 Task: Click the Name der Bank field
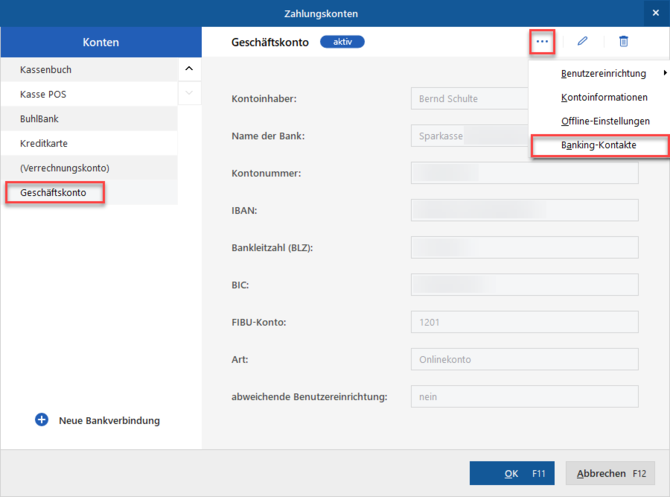(469, 136)
